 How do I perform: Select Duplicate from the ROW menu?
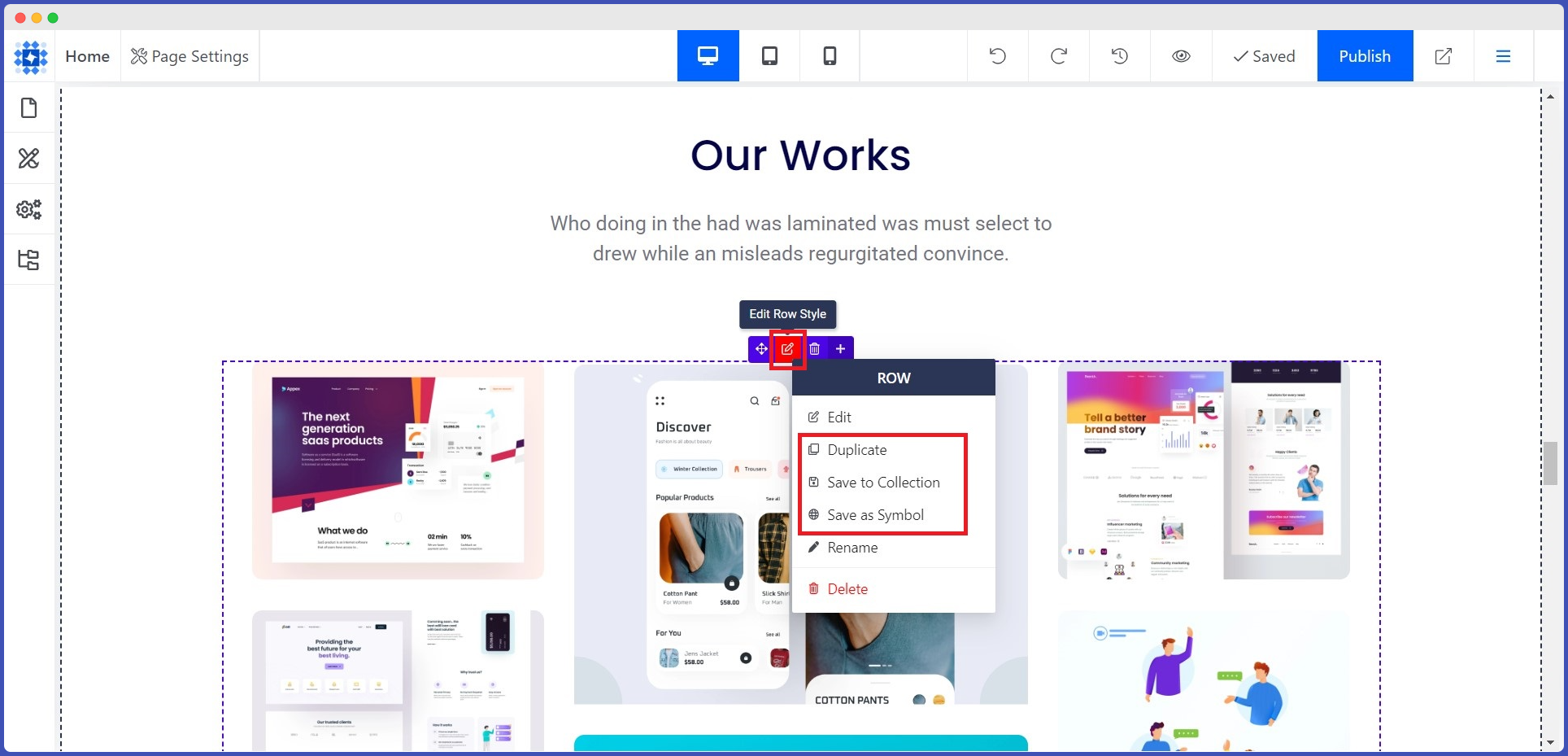(x=856, y=449)
